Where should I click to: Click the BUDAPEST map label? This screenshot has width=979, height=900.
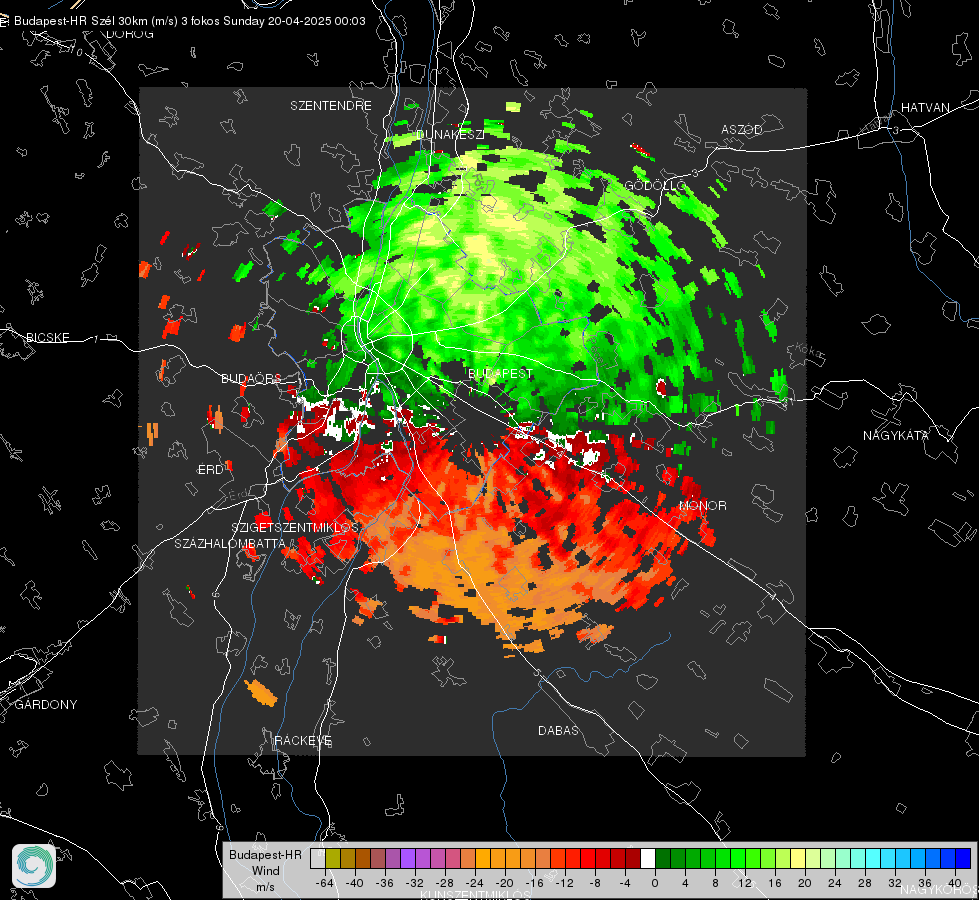pyautogui.click(x=501, y=373)
